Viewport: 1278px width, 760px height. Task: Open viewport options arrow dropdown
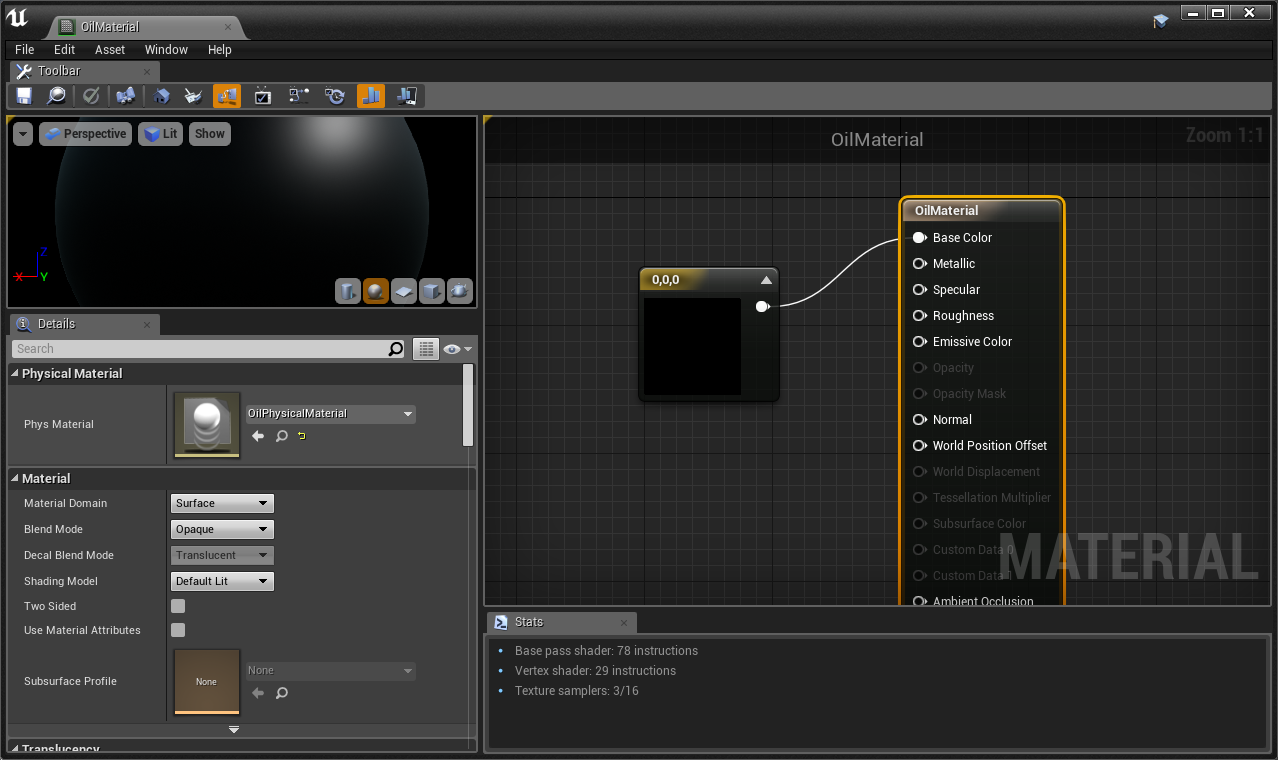coord(23,134)
